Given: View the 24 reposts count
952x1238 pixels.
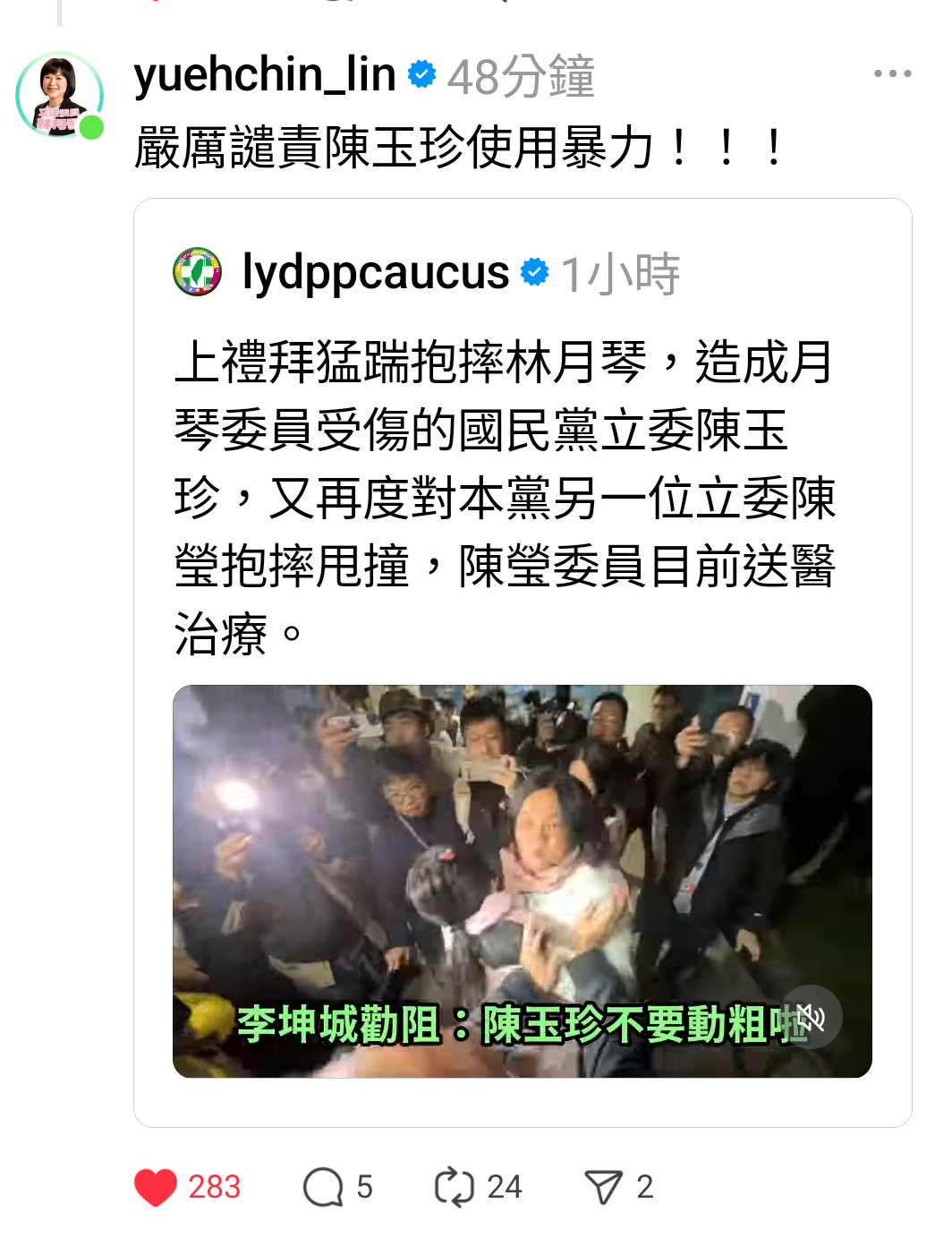Looking at the screenshot, I should (505, 1188).
